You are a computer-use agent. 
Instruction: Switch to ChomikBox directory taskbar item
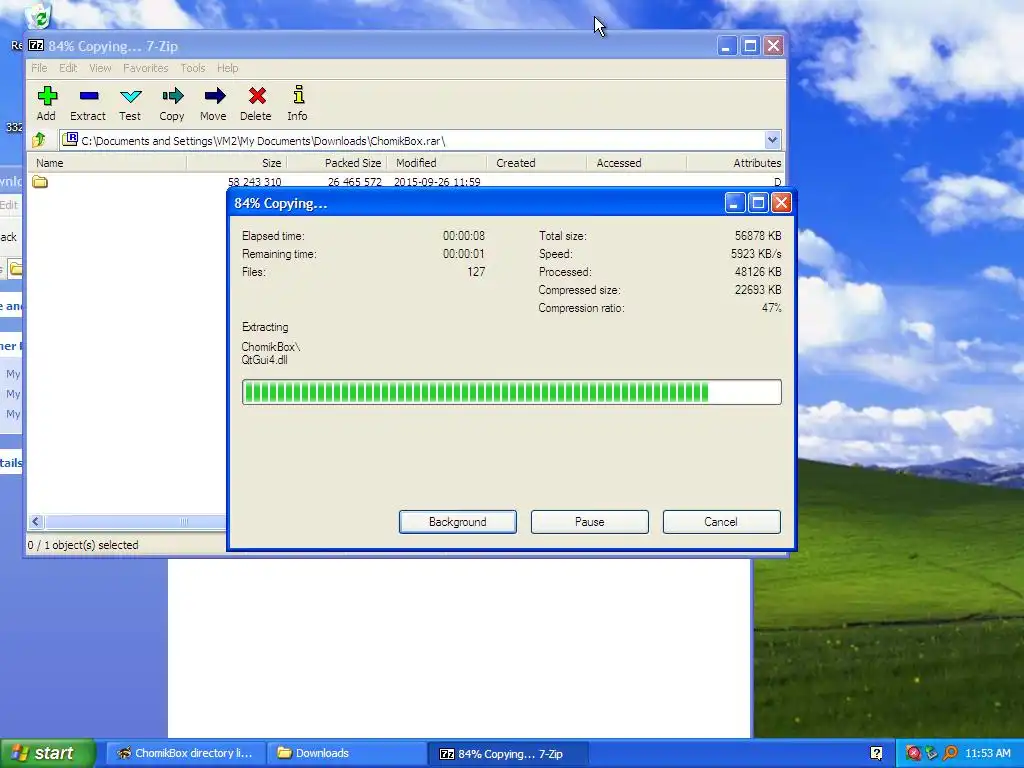tap(185, 753)
